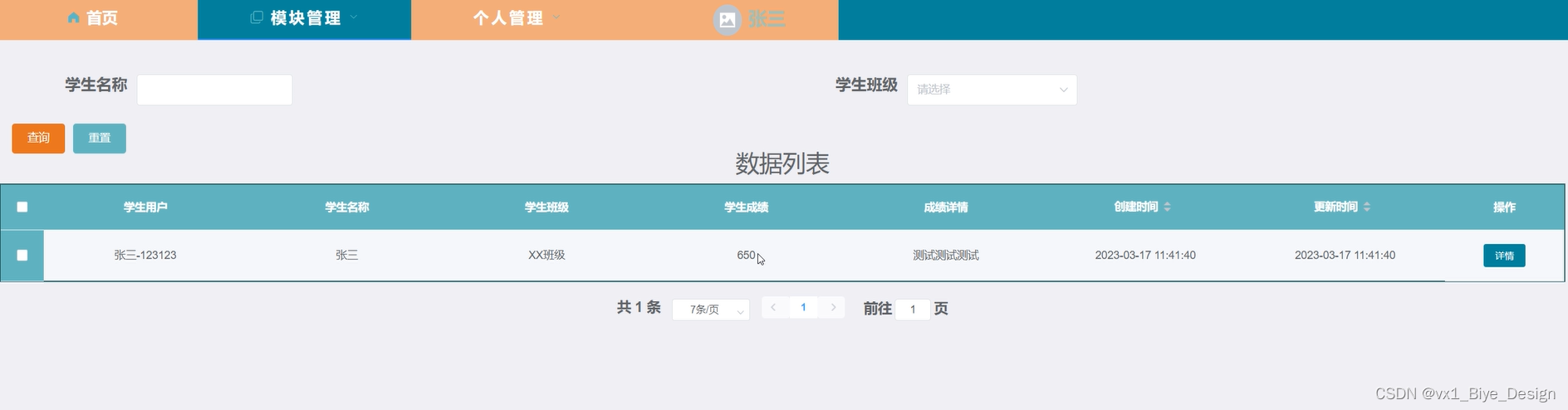Image resolution: width=1568 pixels, height=410 pixels.
Task: Click the 创建时间 cell 2023-03-17 11:41:40
Action: click(x=1145, y=255)
